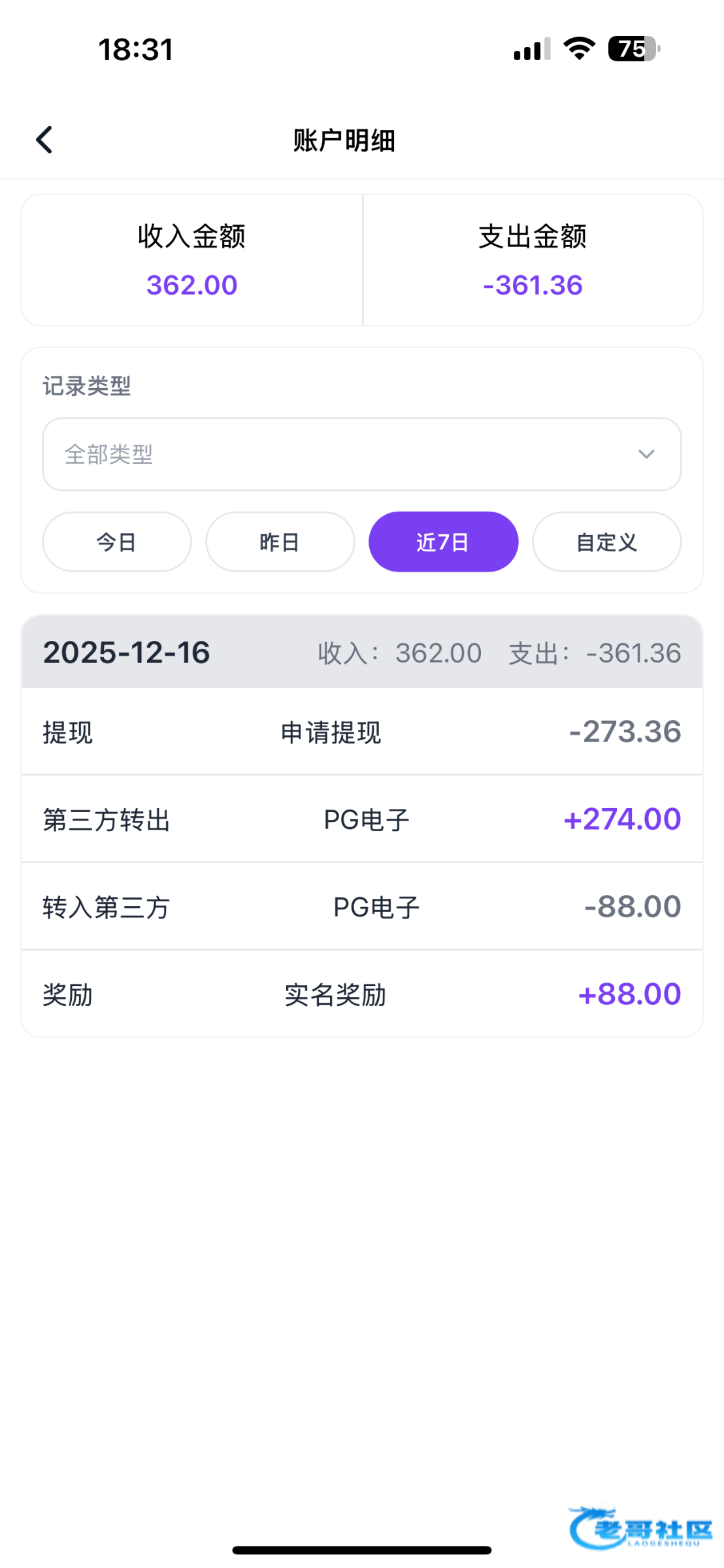Open the 转入第三方 PG电子 record
Screen dimensions: 724x1568
[362, 907]
